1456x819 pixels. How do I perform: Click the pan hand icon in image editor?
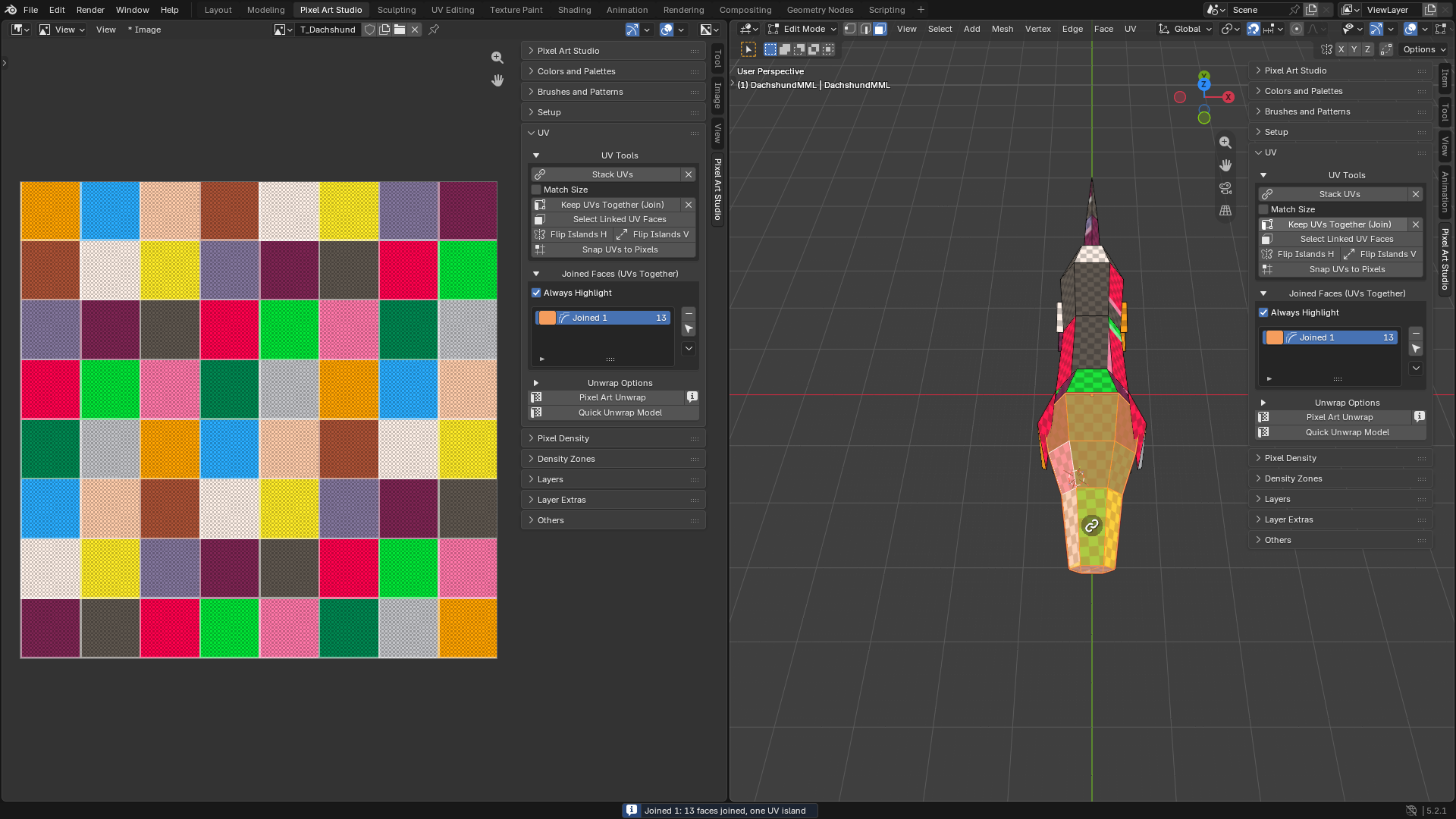pos(497,80)
